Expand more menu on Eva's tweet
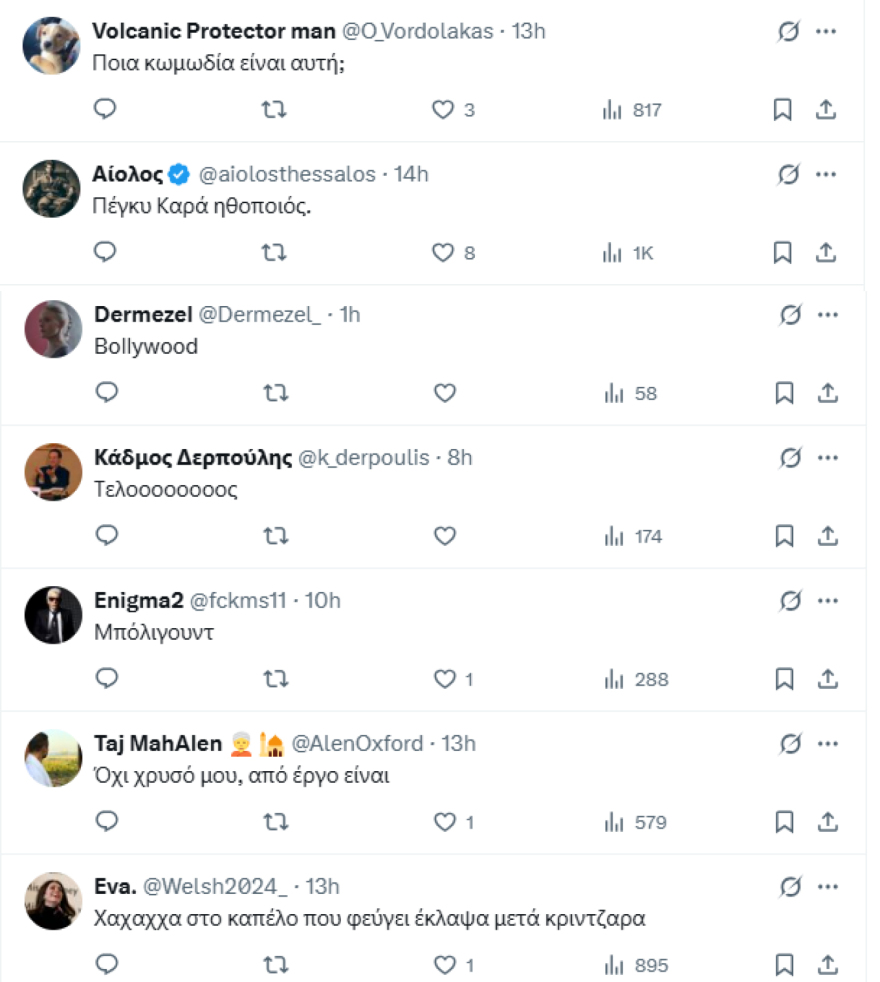The width and height of the screenshot is (880, 982). (827, 886)
